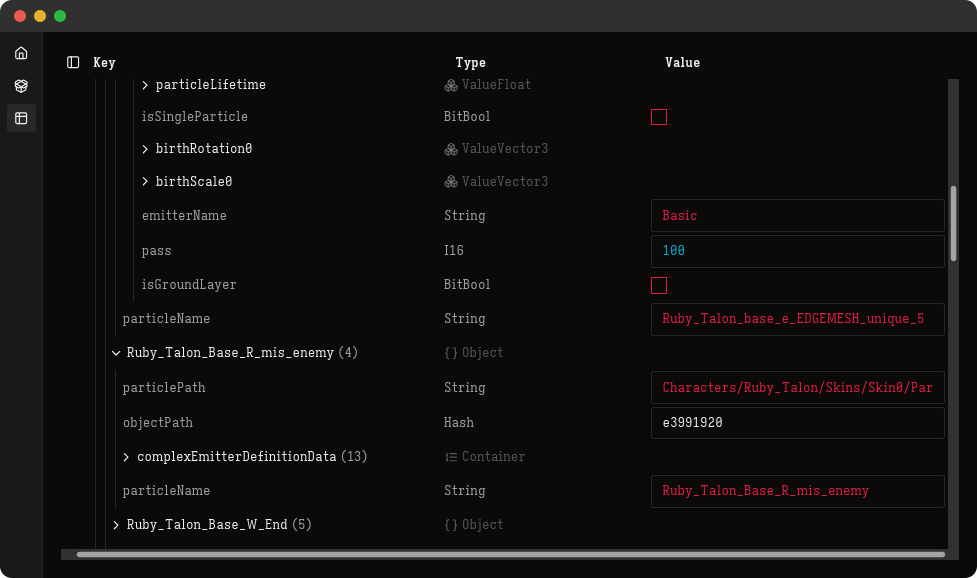This screenshot has height=578, width=977.
Task: Edit the pass value field '100'
Action: click(x=798, y=251)
